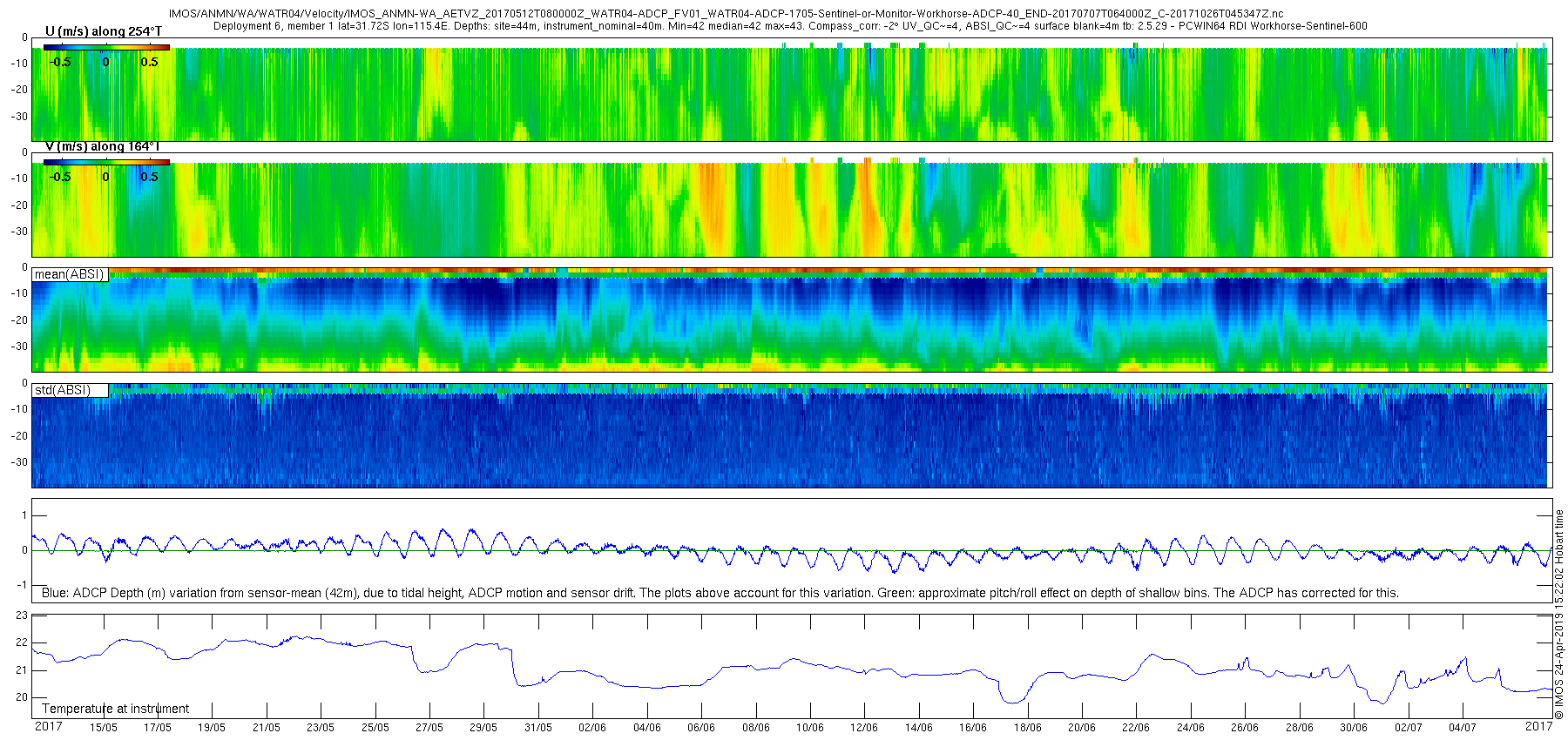Click the '21/05' date tick label

click(x=267, y=728)
